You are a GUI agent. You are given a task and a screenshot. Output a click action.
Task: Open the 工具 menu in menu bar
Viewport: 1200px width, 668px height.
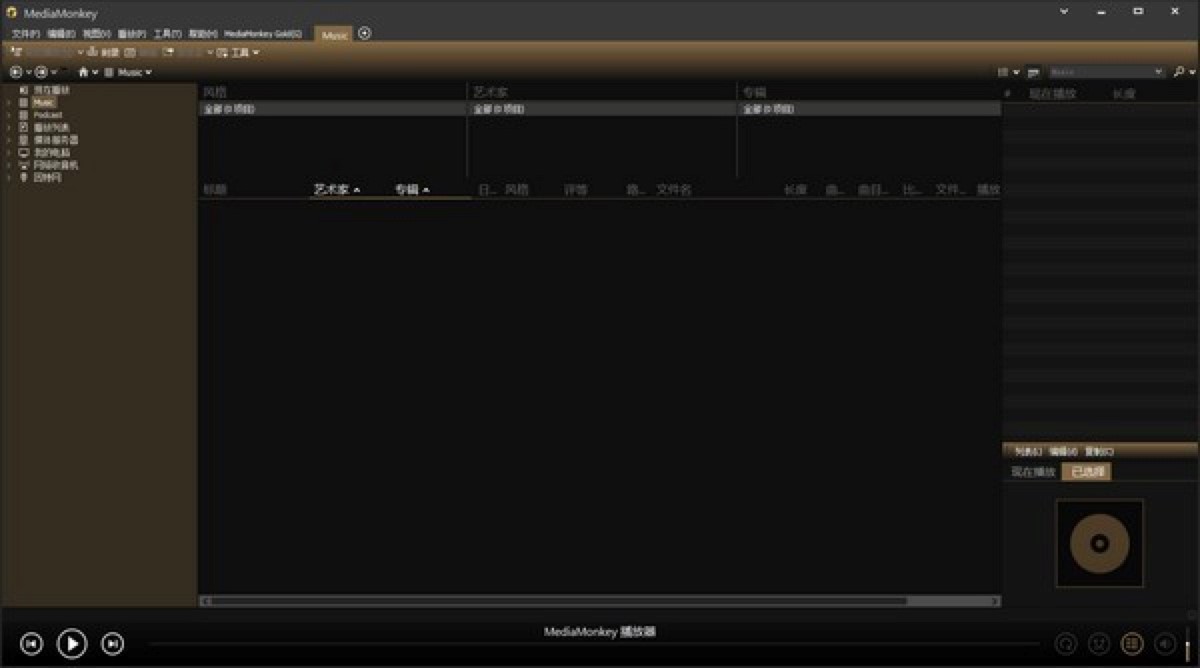167,34
